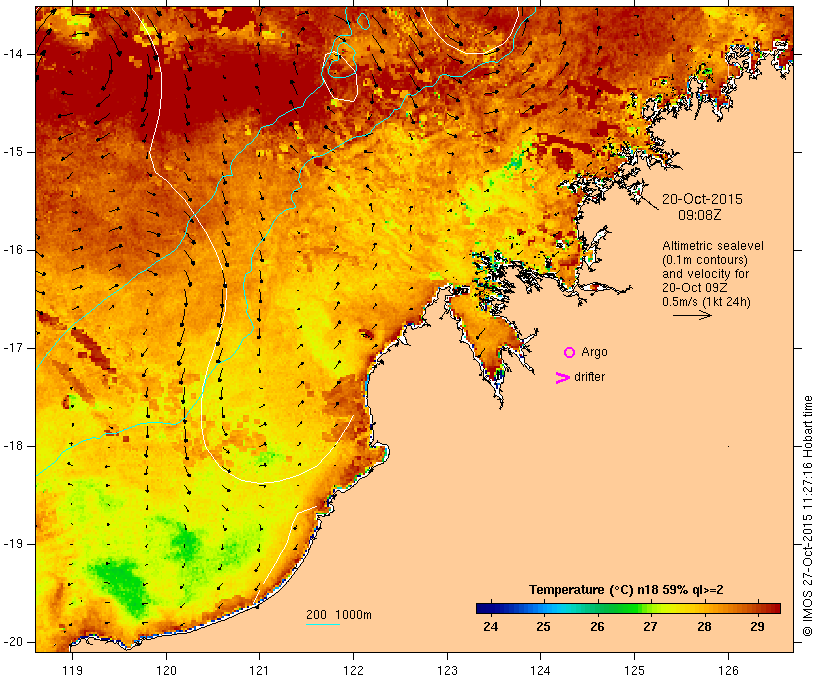Click the 'drifter' legend label
Image resolution: width=820 pixels, height=680 pixels.
tap(589, 377)
